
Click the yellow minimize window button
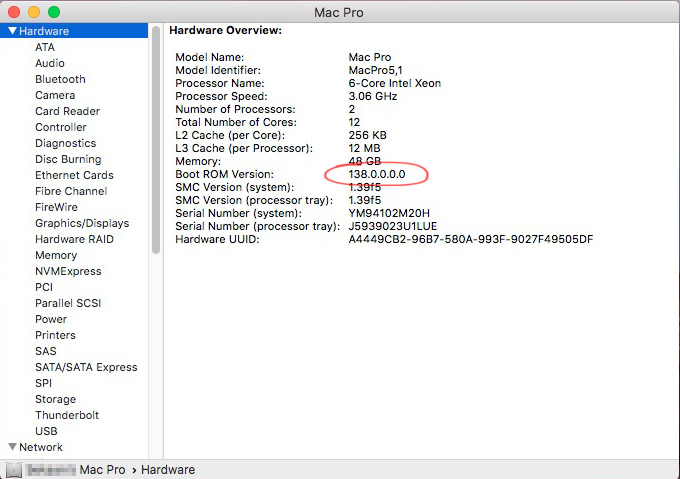pos(34,12)
